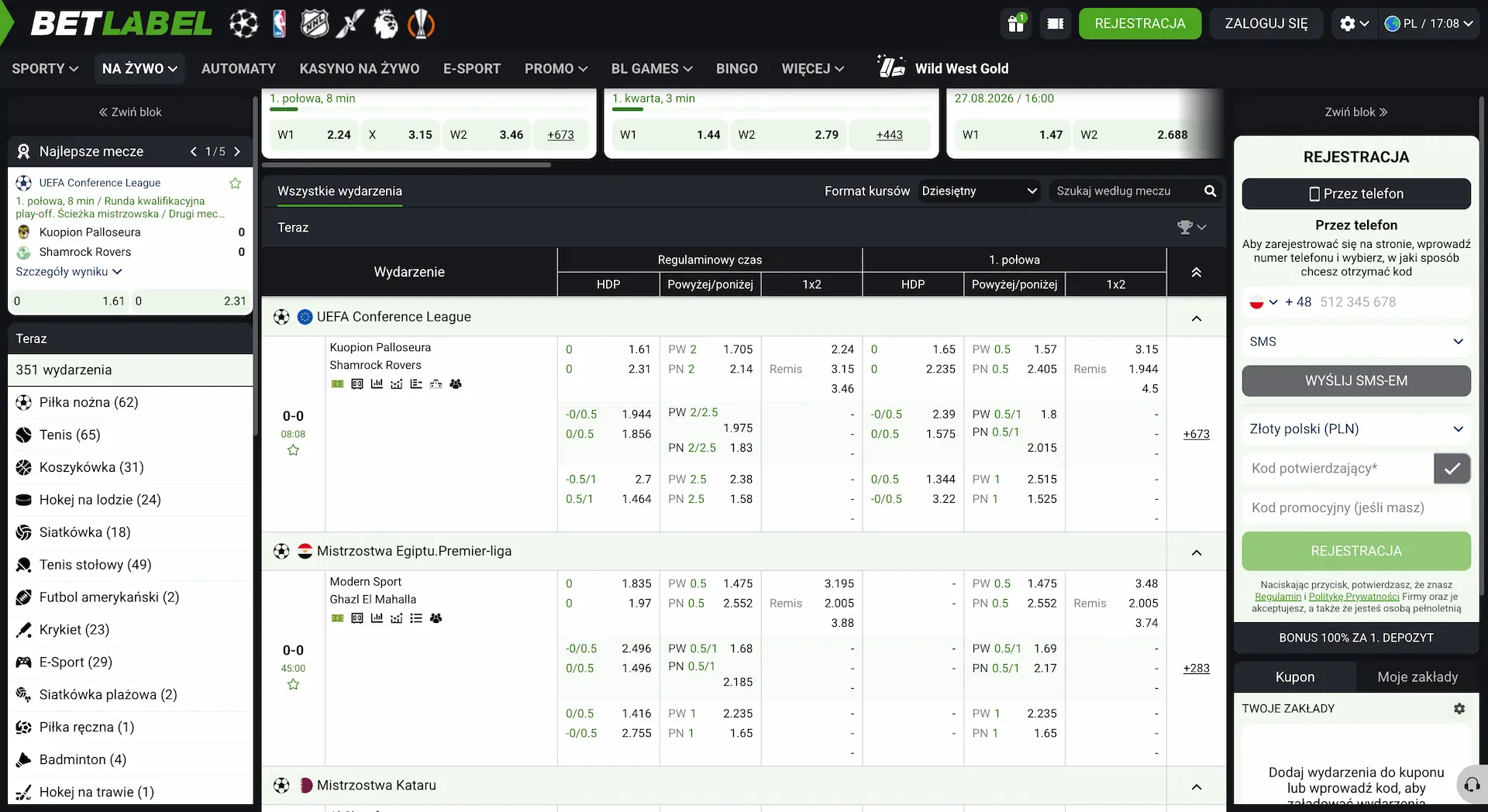Show next best match with right arrow
Screen dimensions: 1488x812
237,151
